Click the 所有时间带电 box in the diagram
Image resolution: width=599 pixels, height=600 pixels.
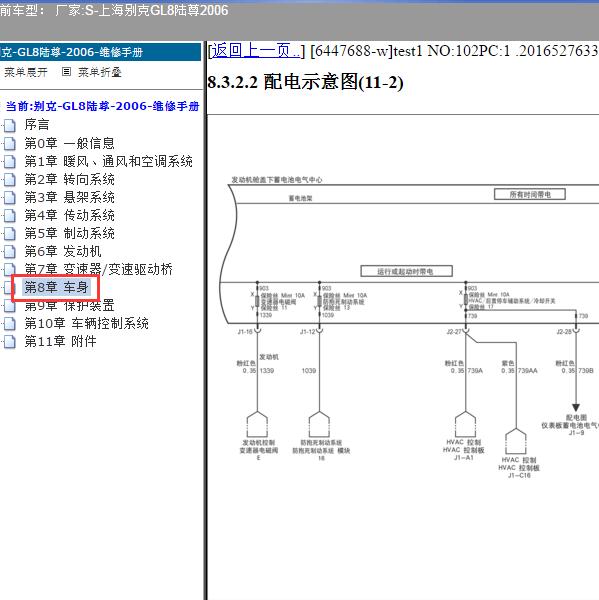pyautogui.click(x=529, y=194)
